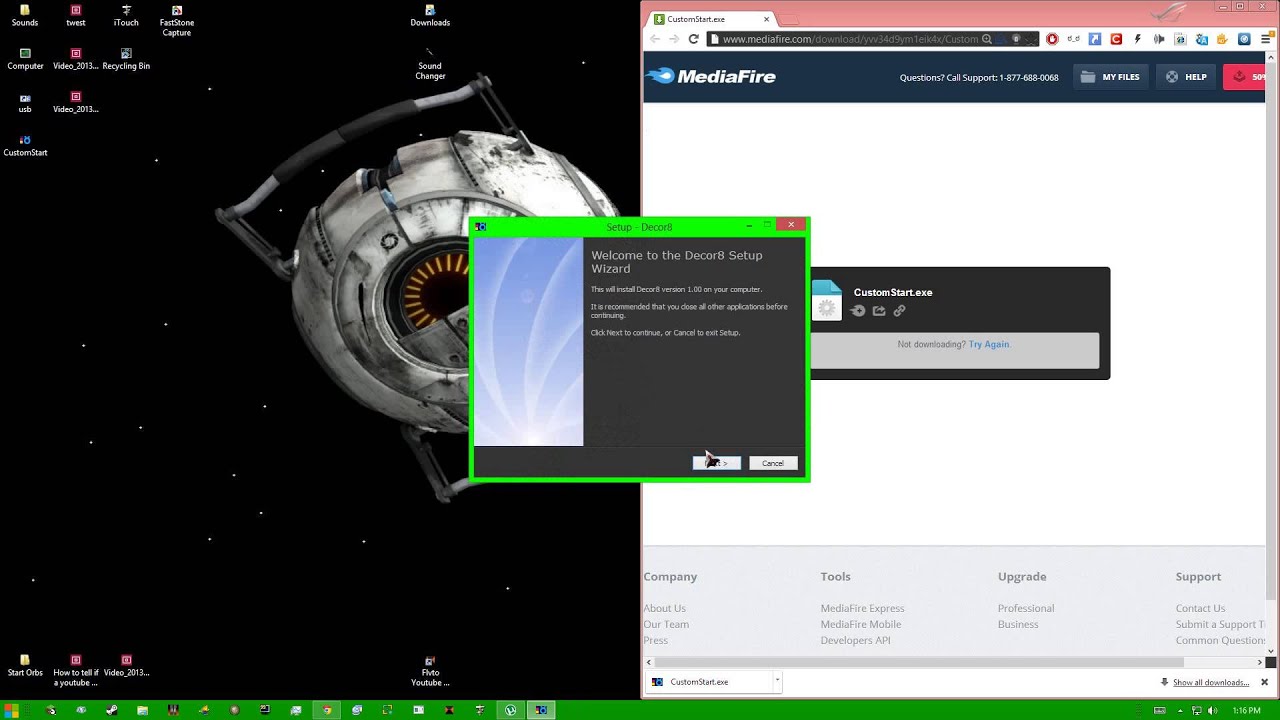Open the iTouch desktop shortcut
The image size is (1280, 720).
(126, 15)
